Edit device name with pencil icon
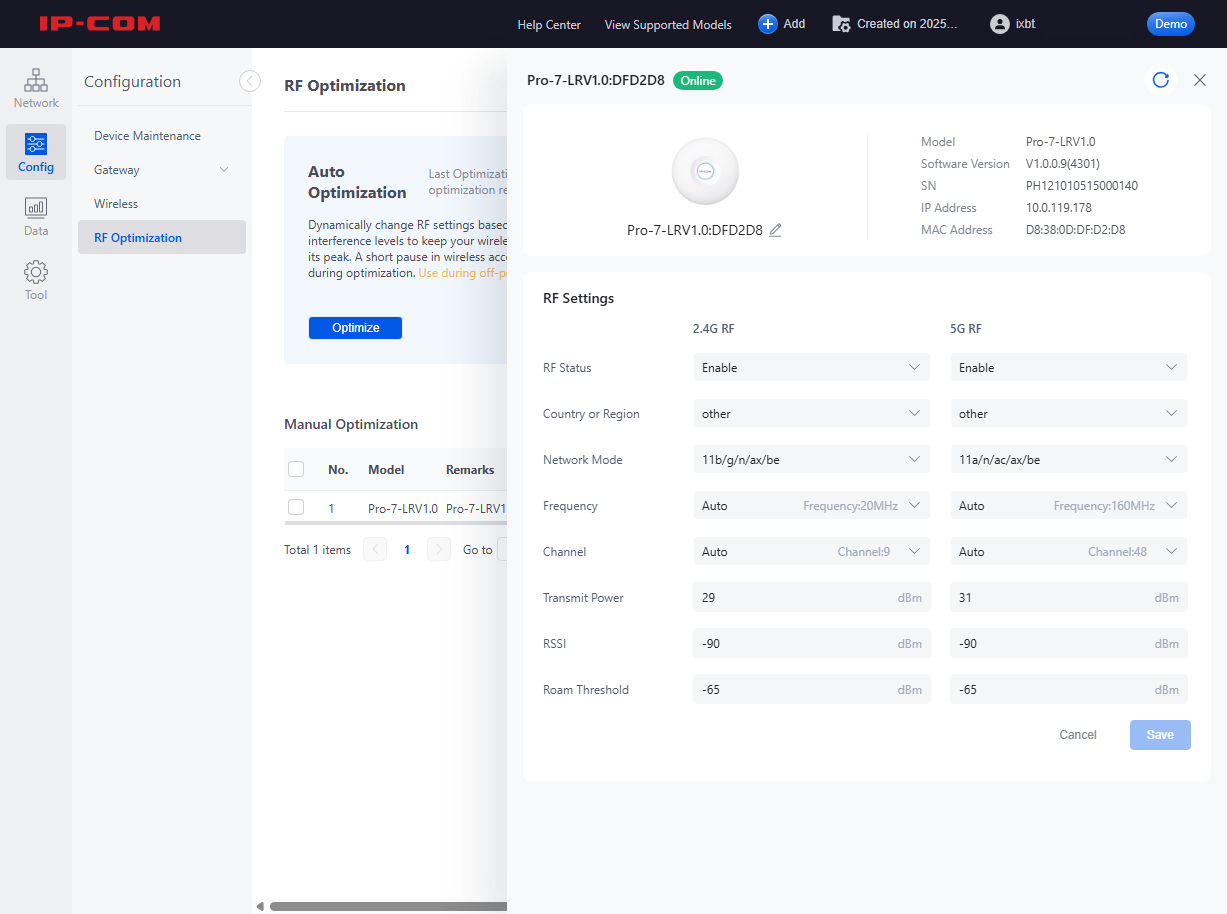The height and width of the screenshot is (914, 1227). (x=775, y=230)
